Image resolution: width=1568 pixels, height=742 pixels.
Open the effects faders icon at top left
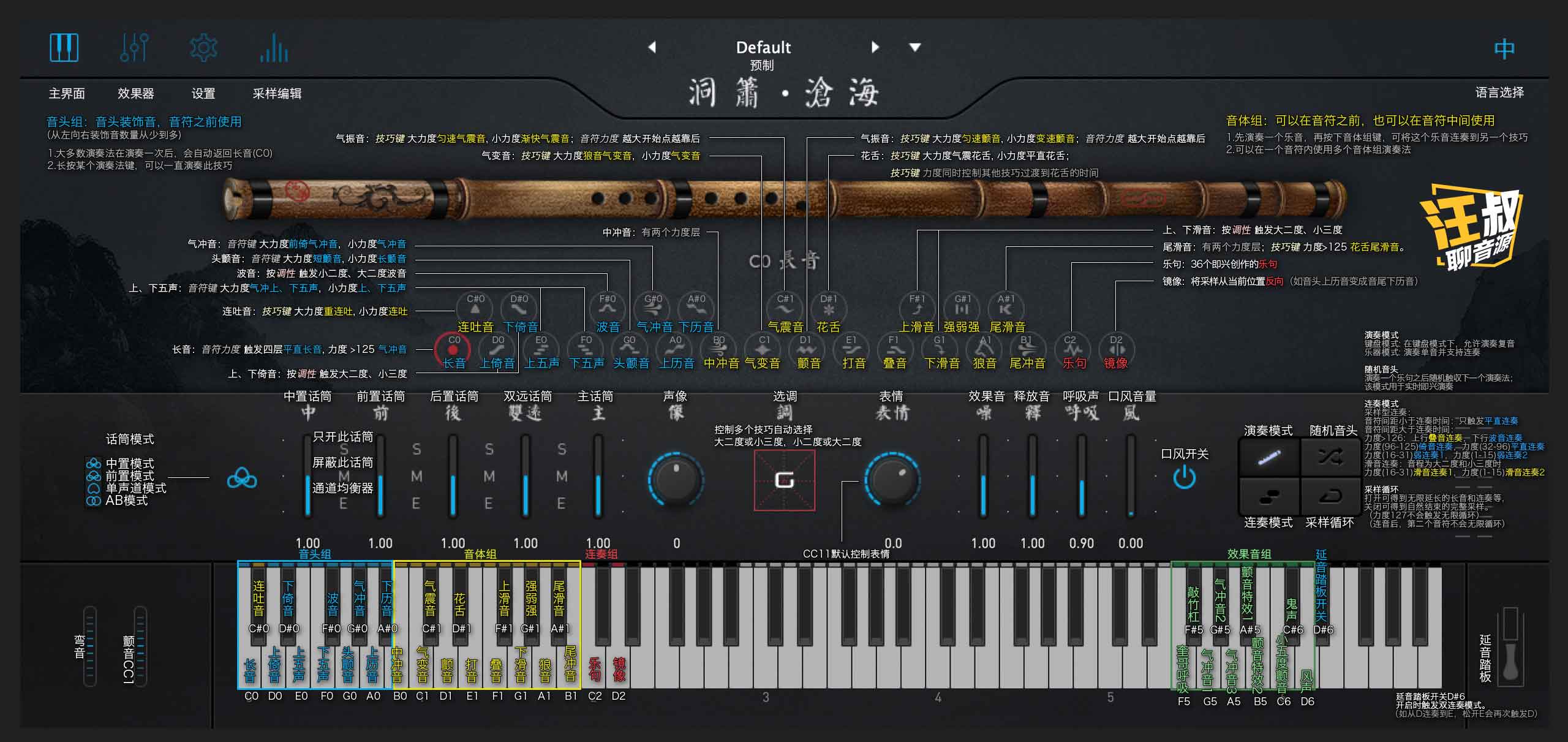[134, 47]
